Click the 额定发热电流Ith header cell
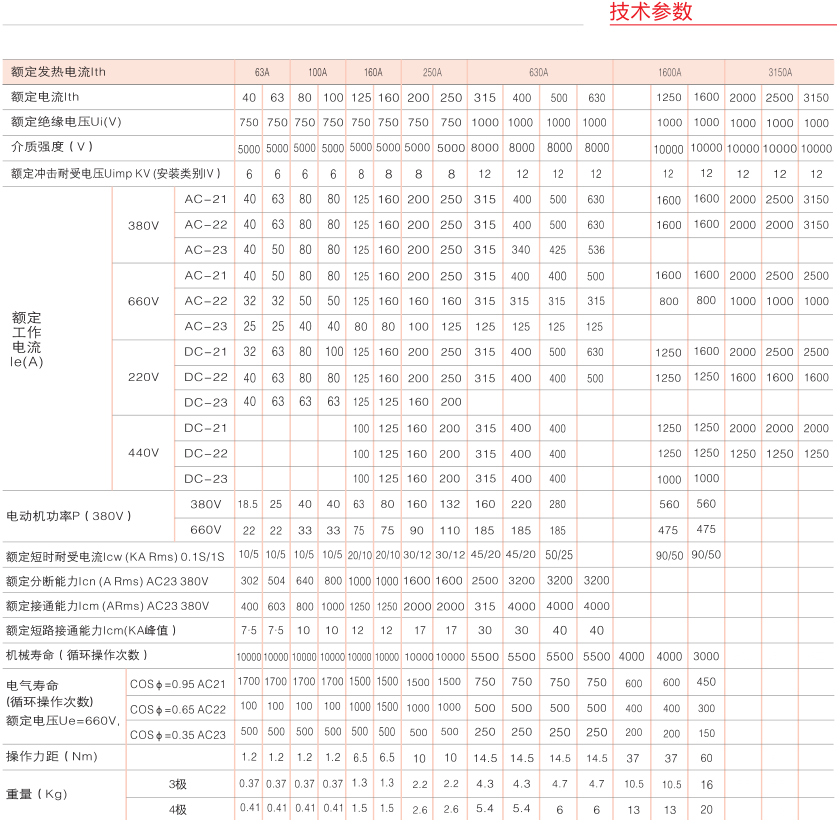 pos(58,72)
